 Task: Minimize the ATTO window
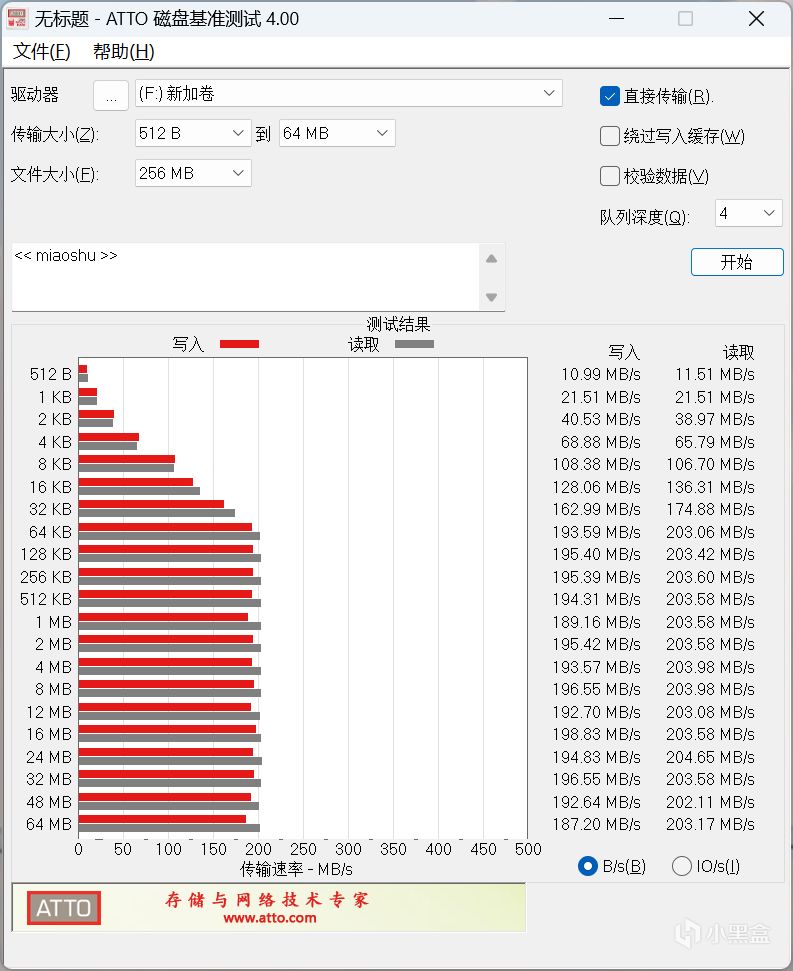pos(616,19)
